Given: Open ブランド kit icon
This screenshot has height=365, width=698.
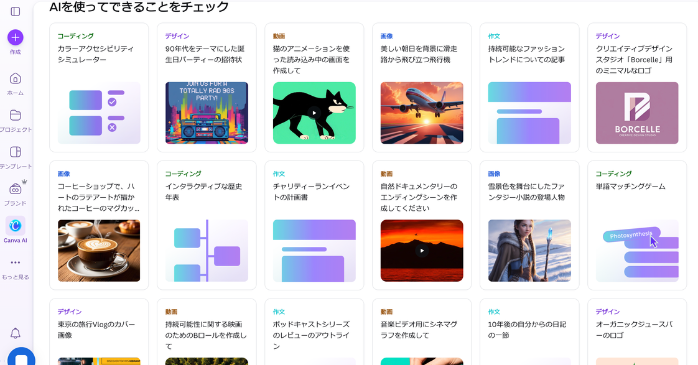Looking at the screenshot, I should pos(15,189).
